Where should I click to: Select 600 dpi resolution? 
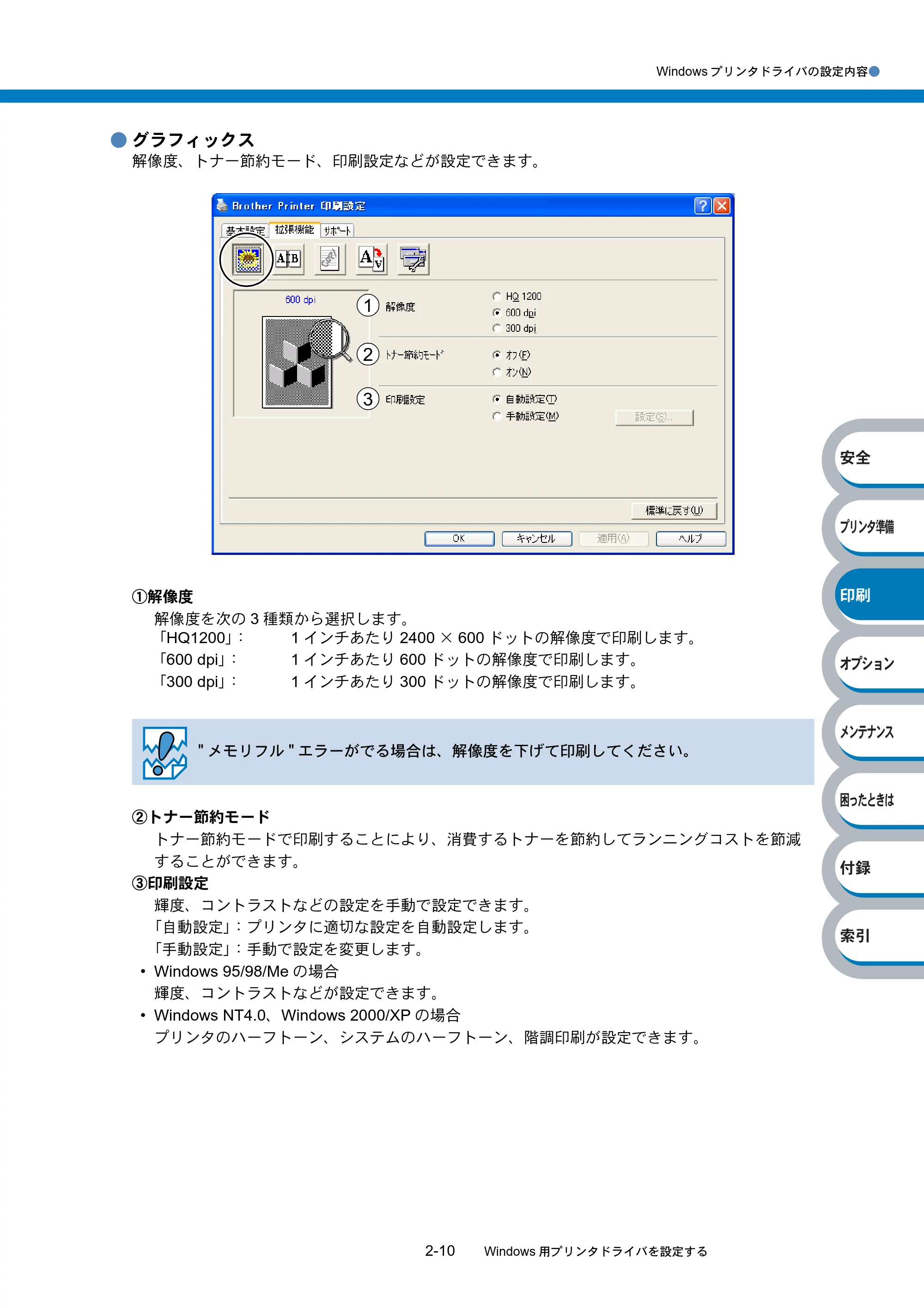pos(514,312)
